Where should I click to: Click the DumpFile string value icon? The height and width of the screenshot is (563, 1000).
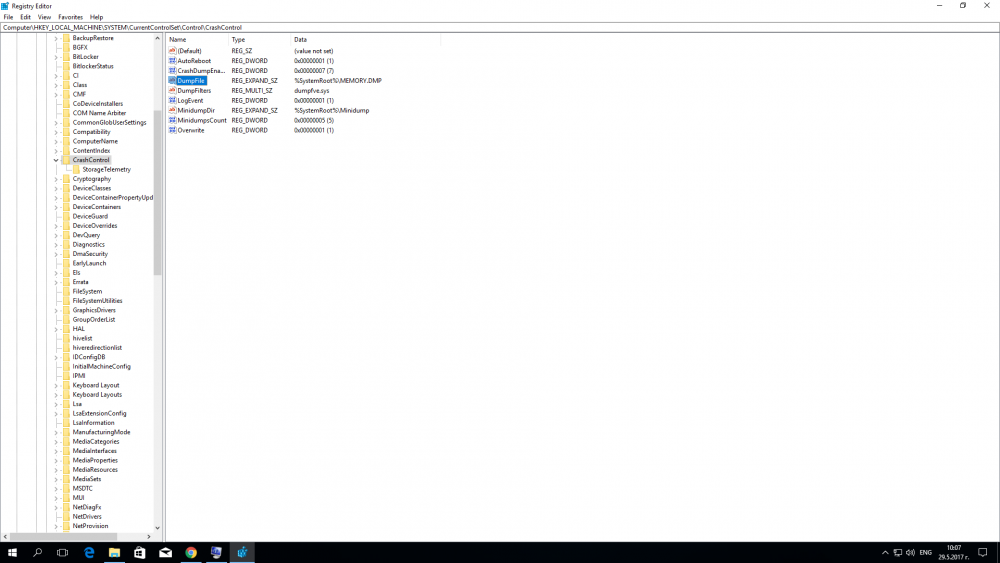point(172,80)
